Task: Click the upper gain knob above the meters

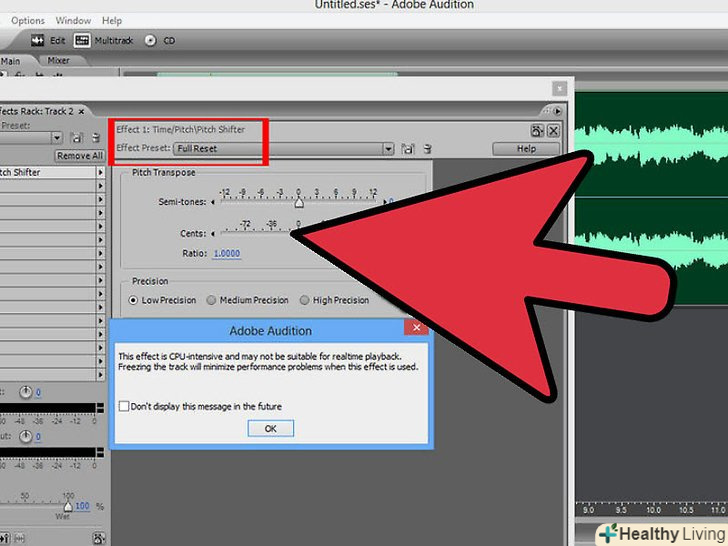Action: (26, 392)
